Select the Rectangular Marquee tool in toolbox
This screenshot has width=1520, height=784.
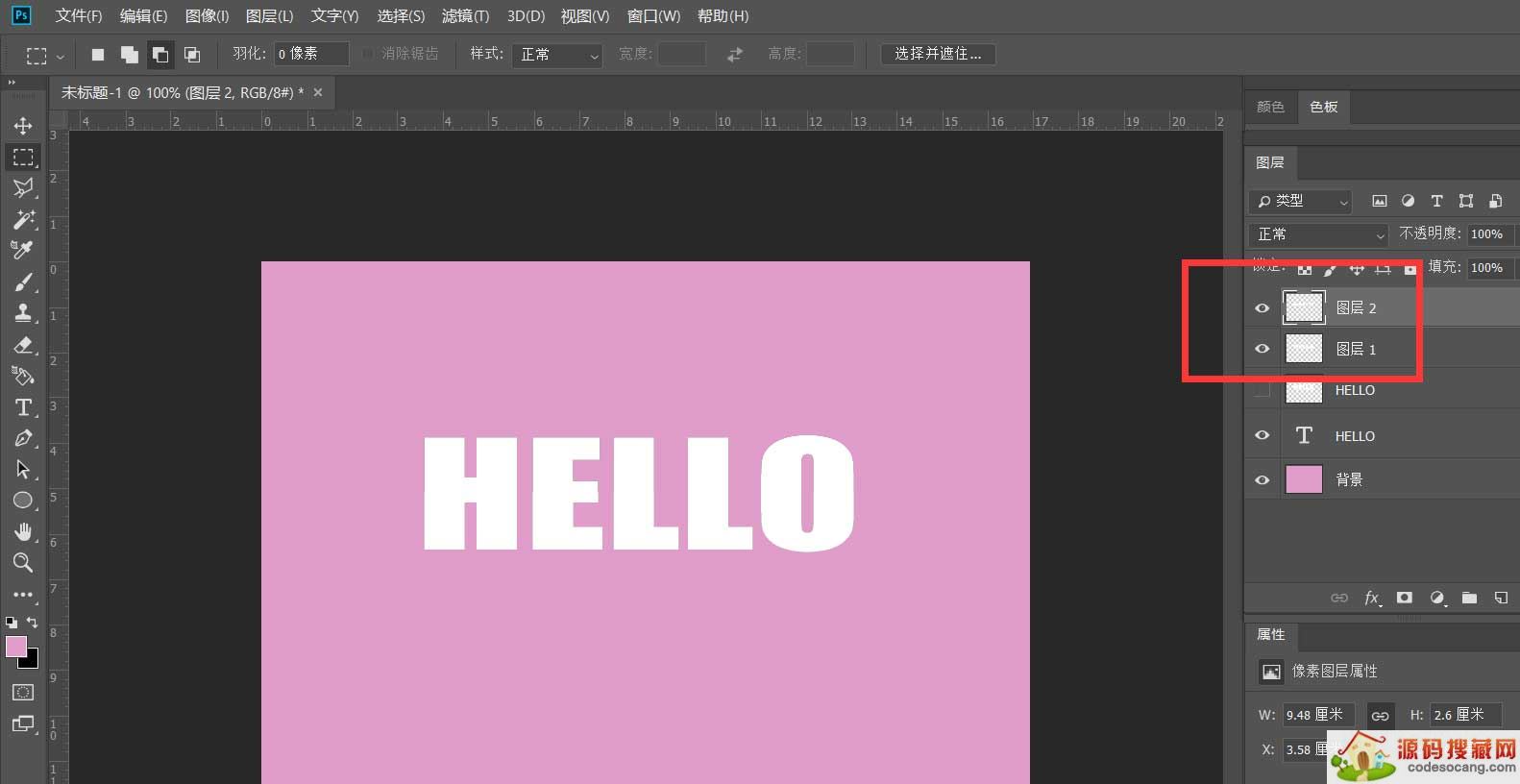pyautogui.click(x=23, y=157)
